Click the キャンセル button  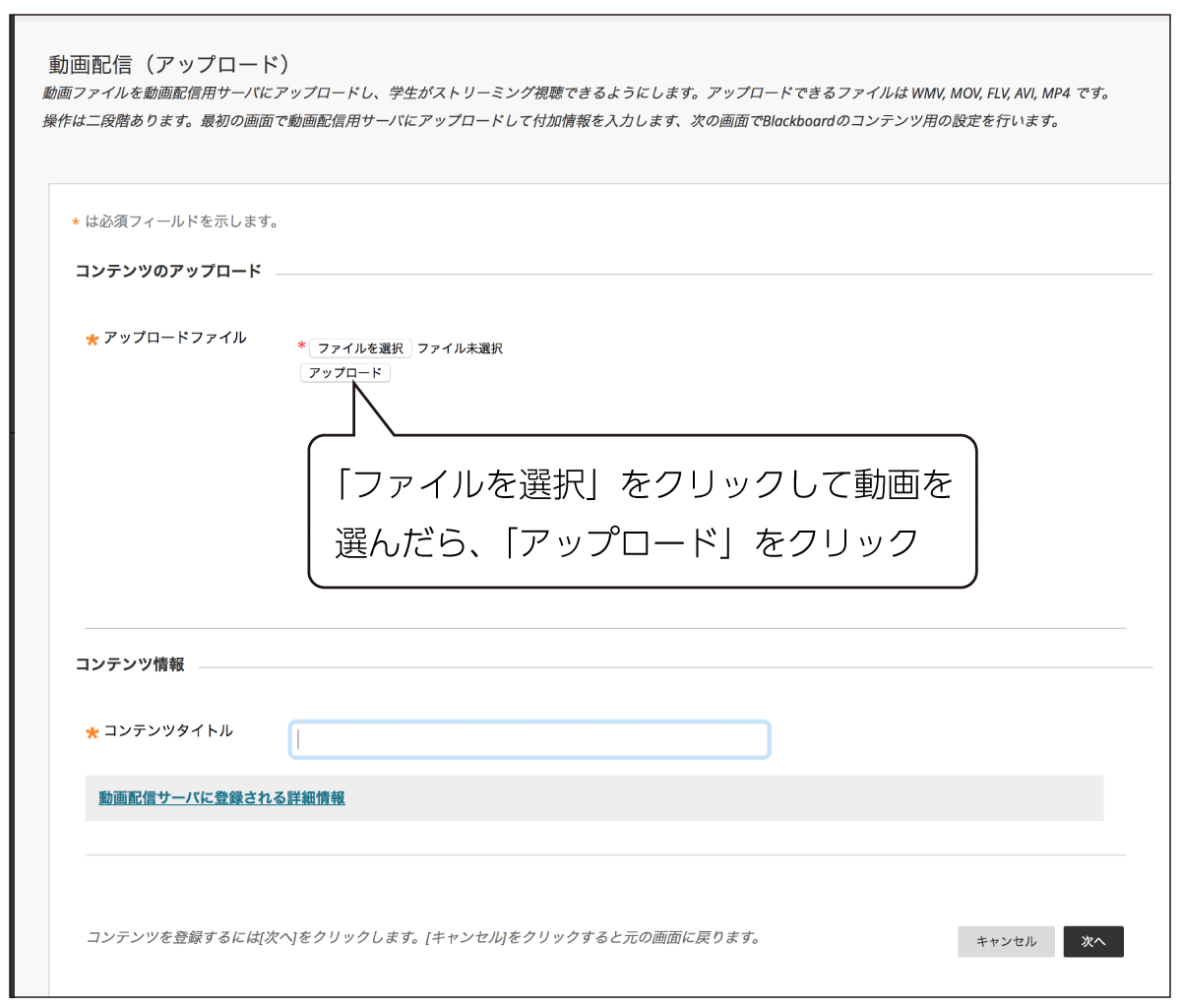tap(1006, 942)
